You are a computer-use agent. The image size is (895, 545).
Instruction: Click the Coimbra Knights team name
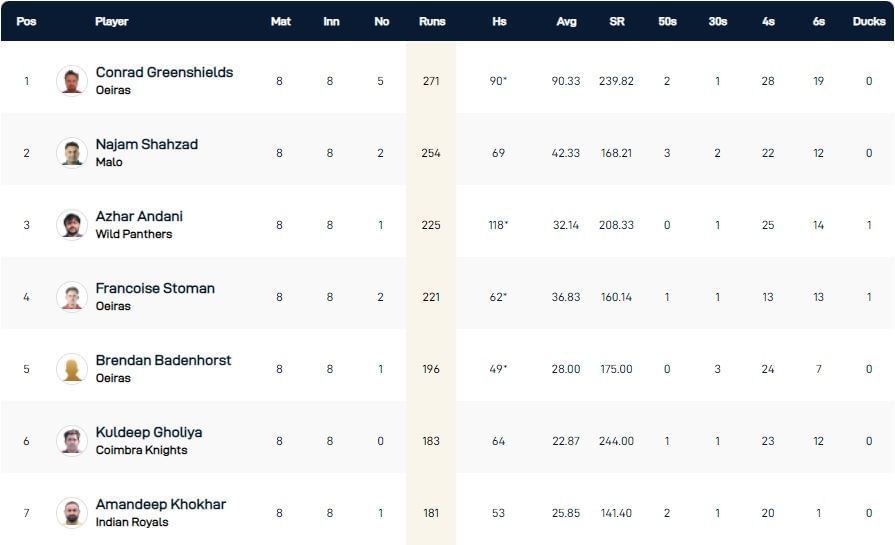(141, 450)
